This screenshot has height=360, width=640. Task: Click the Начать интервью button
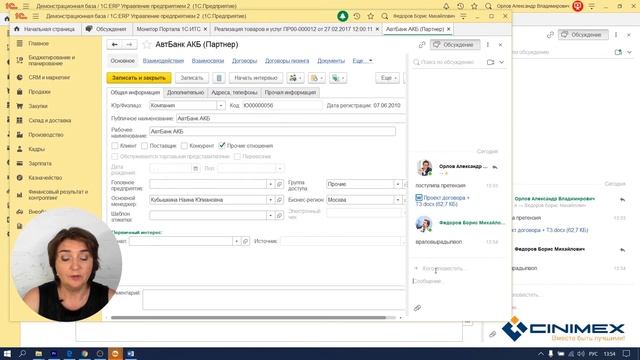point(256,78)
